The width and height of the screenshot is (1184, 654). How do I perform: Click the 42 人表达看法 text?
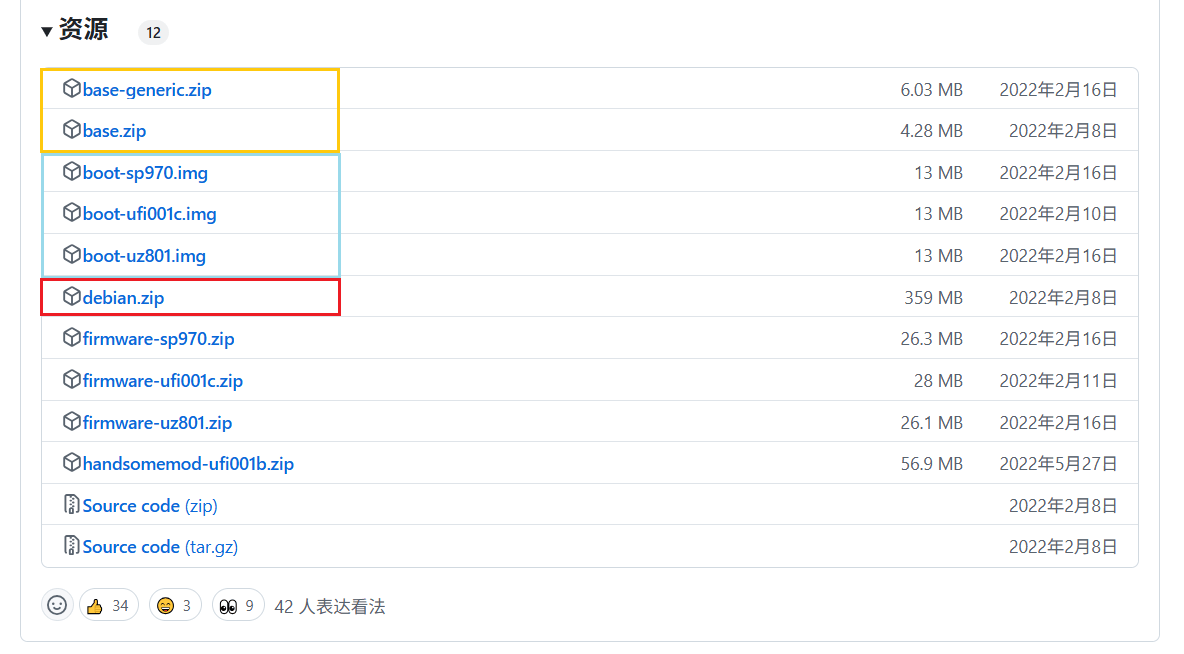click(329, 606)
